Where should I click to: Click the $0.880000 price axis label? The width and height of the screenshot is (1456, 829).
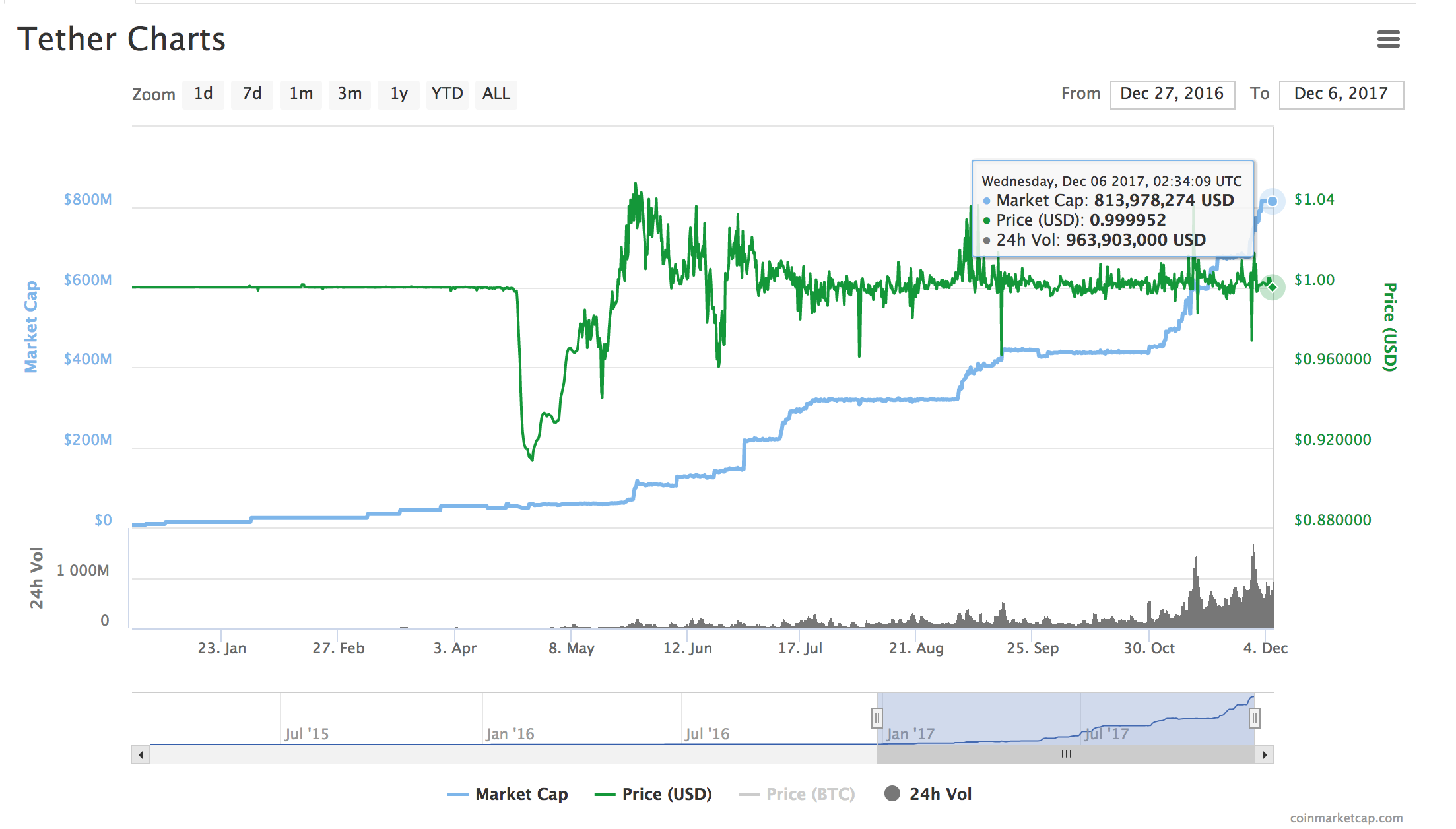click(1333, 520)
